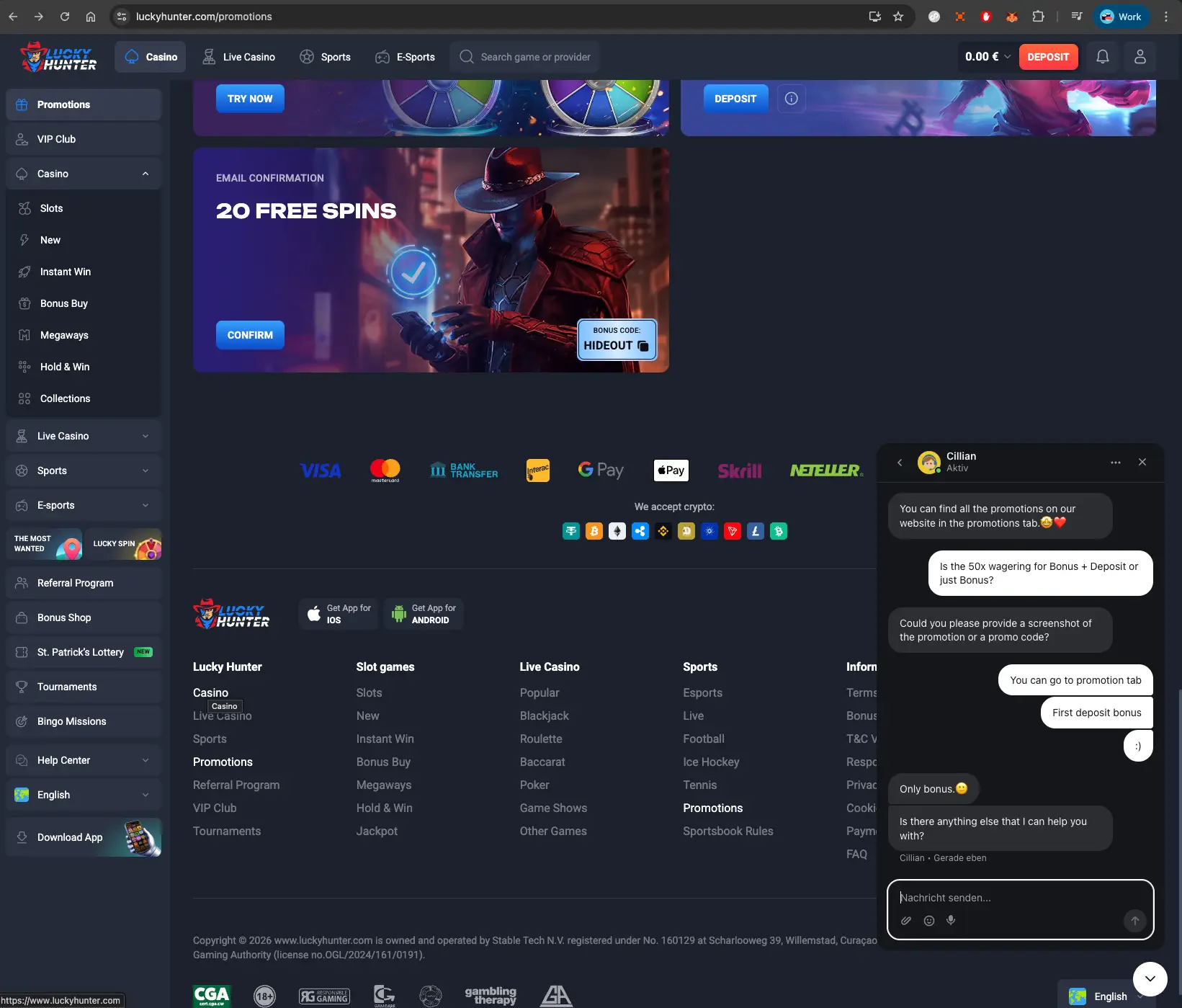This screenshot has width=1182, height=1008.
Task: Open footer Sportsbook Rules link
Action: coord(728,831)
